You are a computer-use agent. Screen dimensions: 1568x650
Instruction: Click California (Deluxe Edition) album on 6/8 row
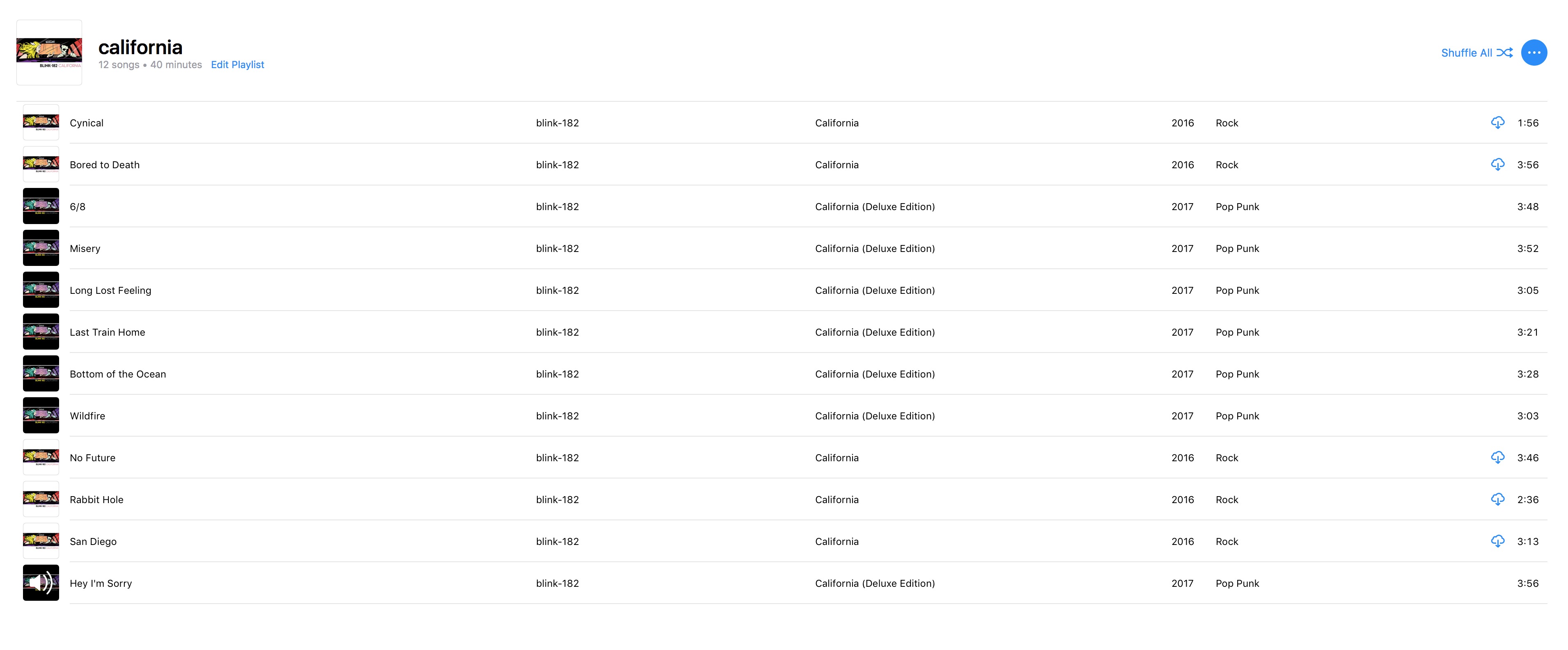click(875, 207)
